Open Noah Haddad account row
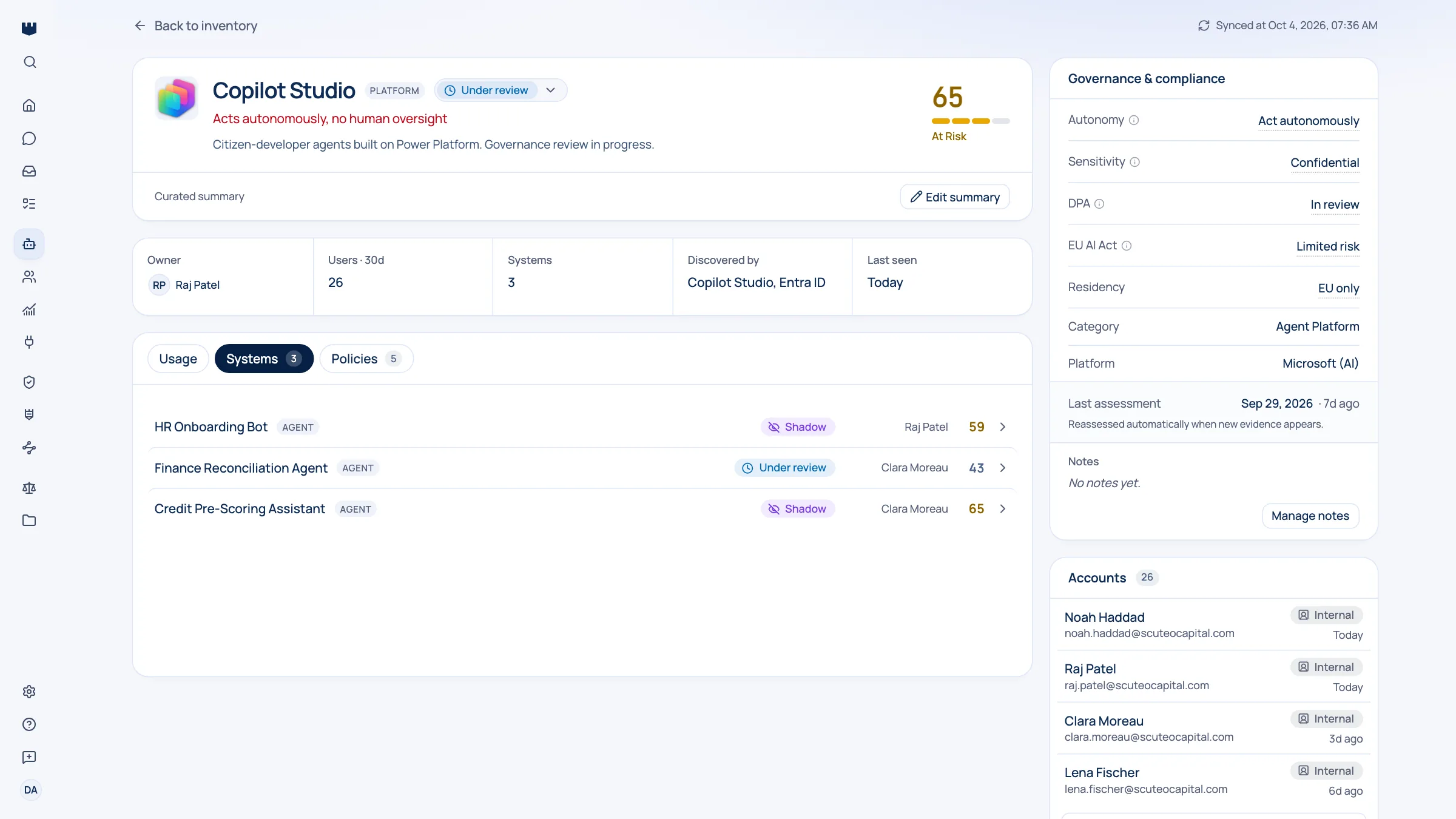The image size is (1456, 819). click(1213, 625)
